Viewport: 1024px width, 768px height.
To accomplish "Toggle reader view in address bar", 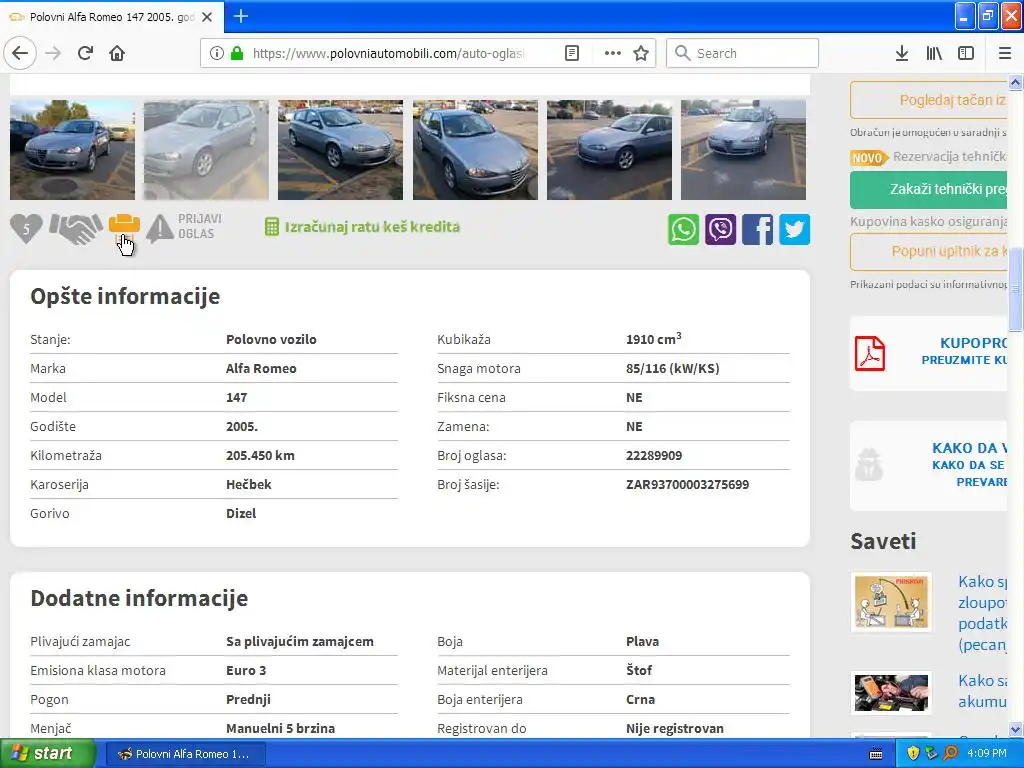I will click(572, 54).
